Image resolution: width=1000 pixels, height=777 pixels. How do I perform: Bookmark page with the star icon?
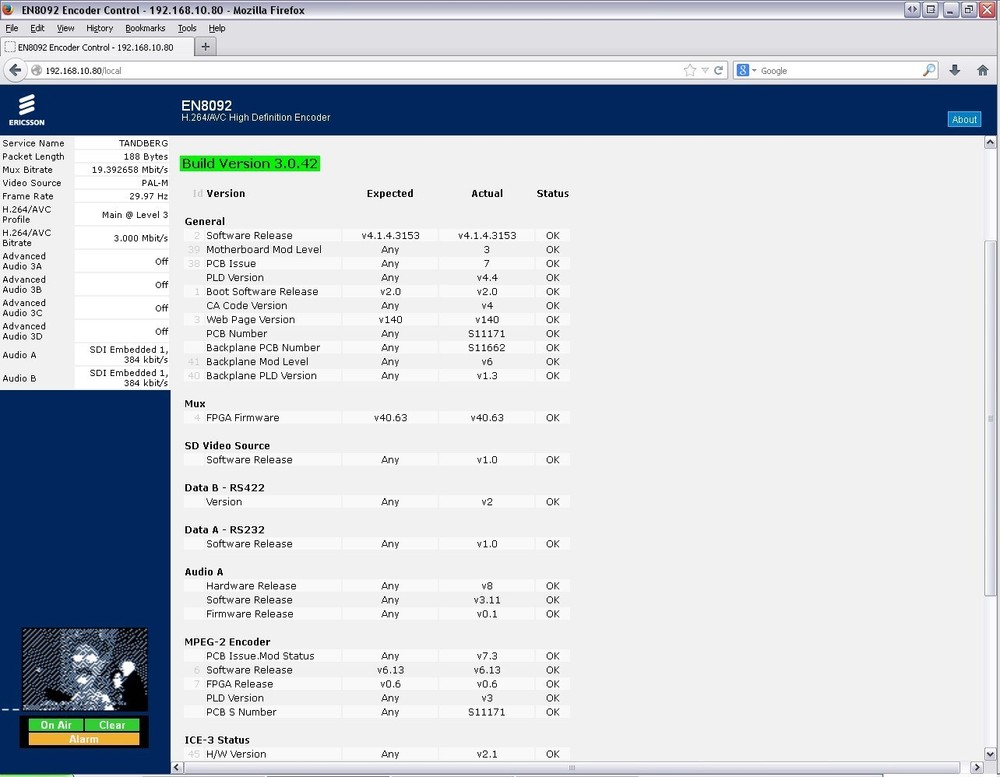coord(689,70)
